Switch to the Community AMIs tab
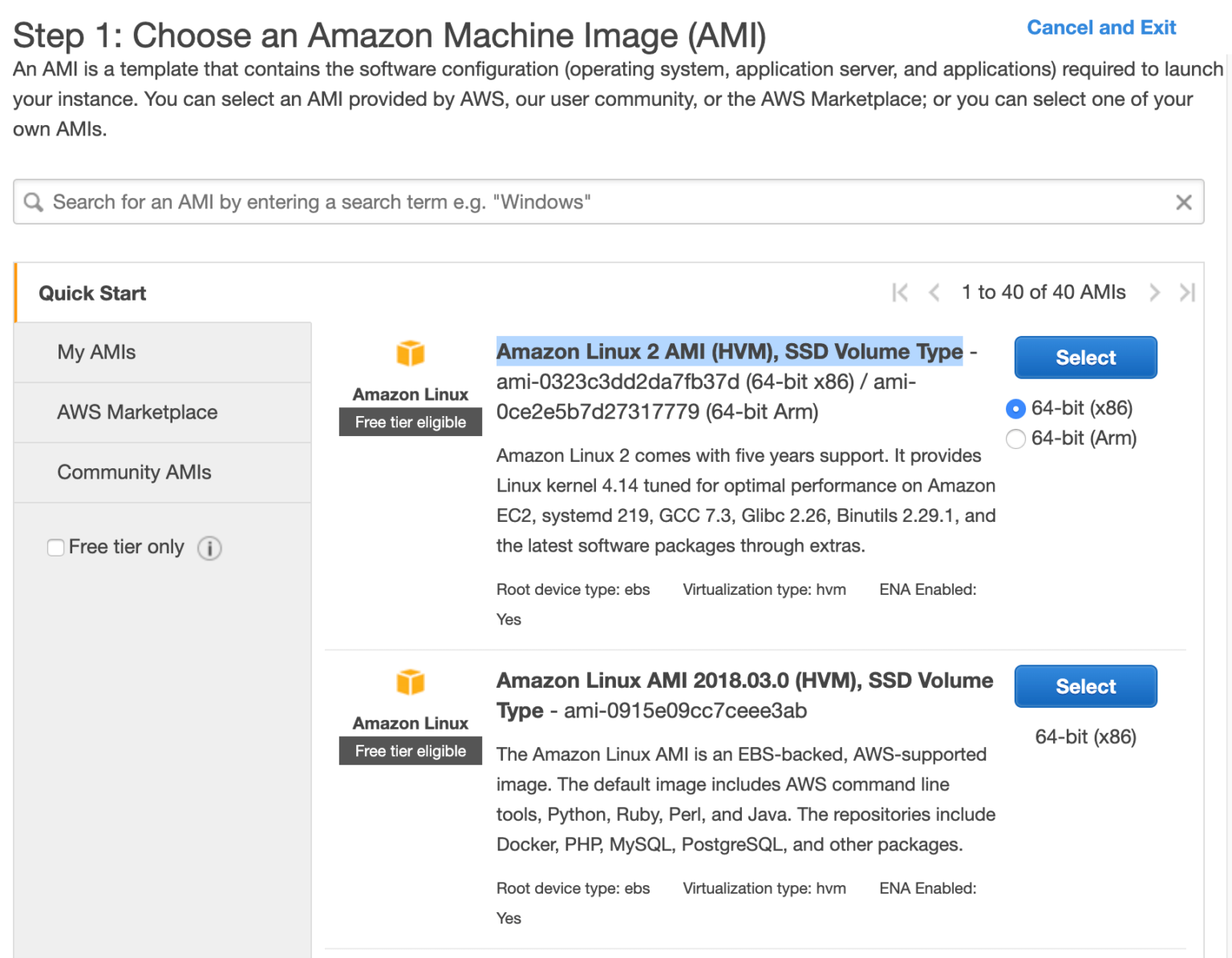 pos(134,472)
